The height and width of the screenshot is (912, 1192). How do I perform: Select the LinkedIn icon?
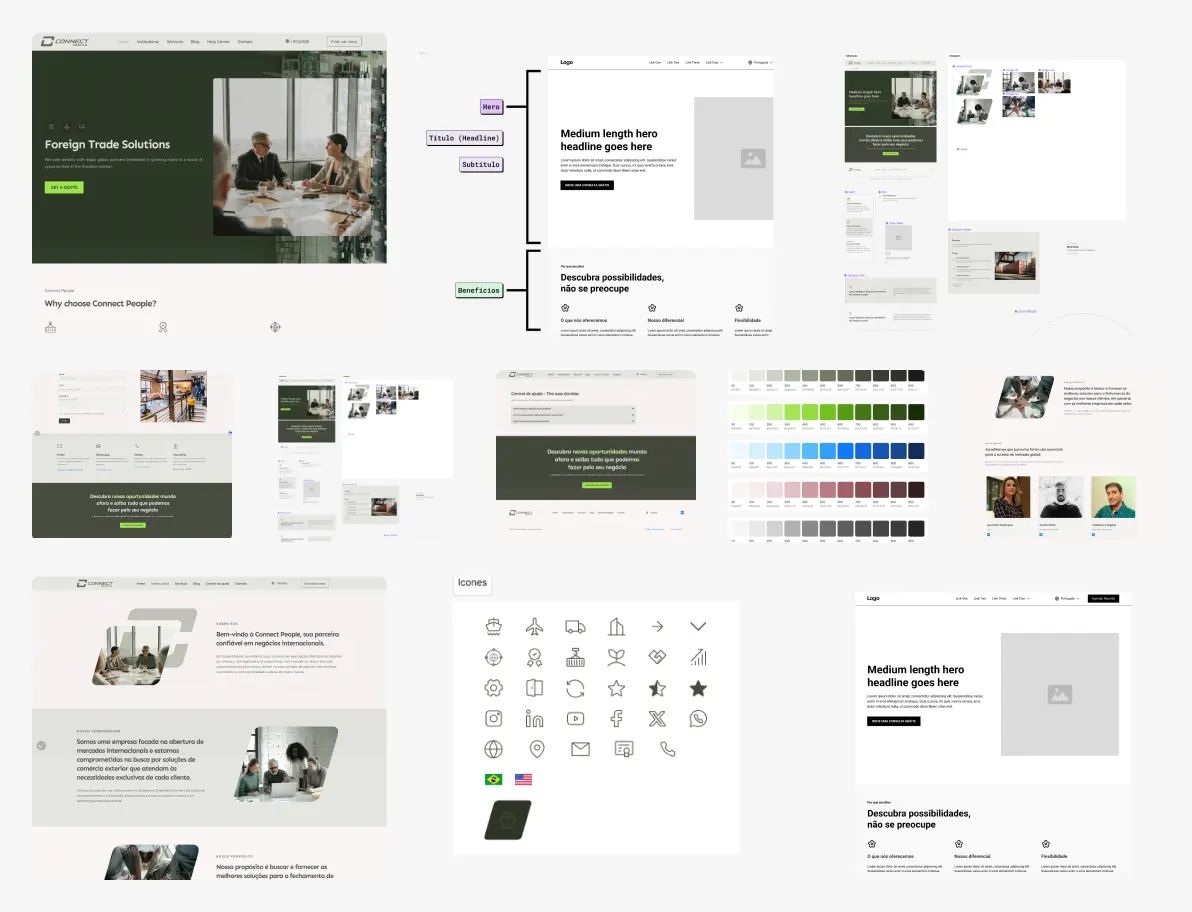pos(534,718)
